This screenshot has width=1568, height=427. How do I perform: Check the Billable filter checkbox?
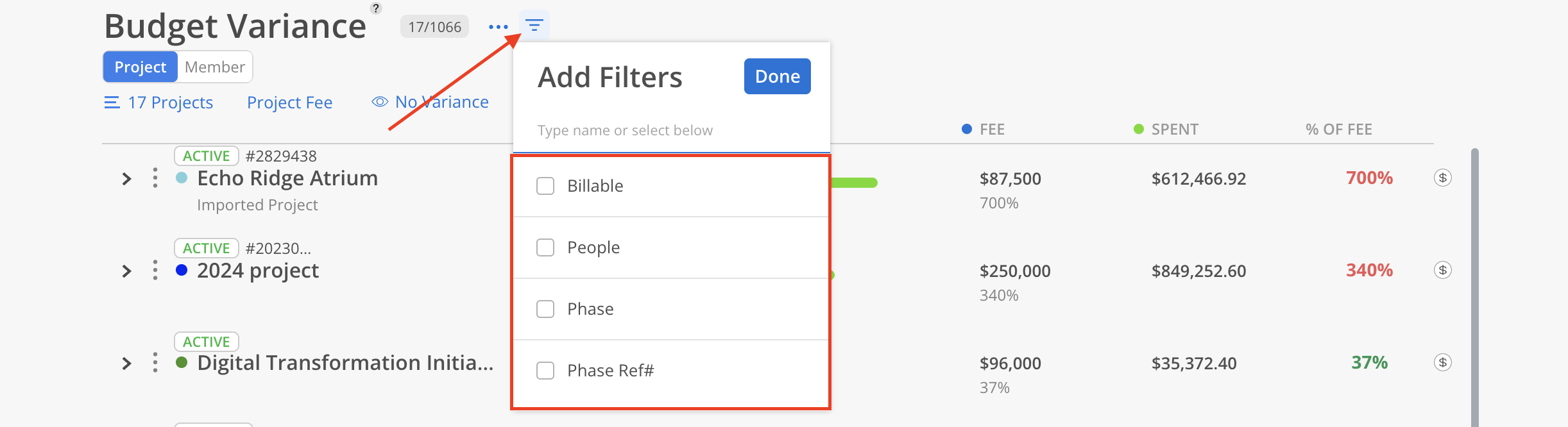coord(545,186)
